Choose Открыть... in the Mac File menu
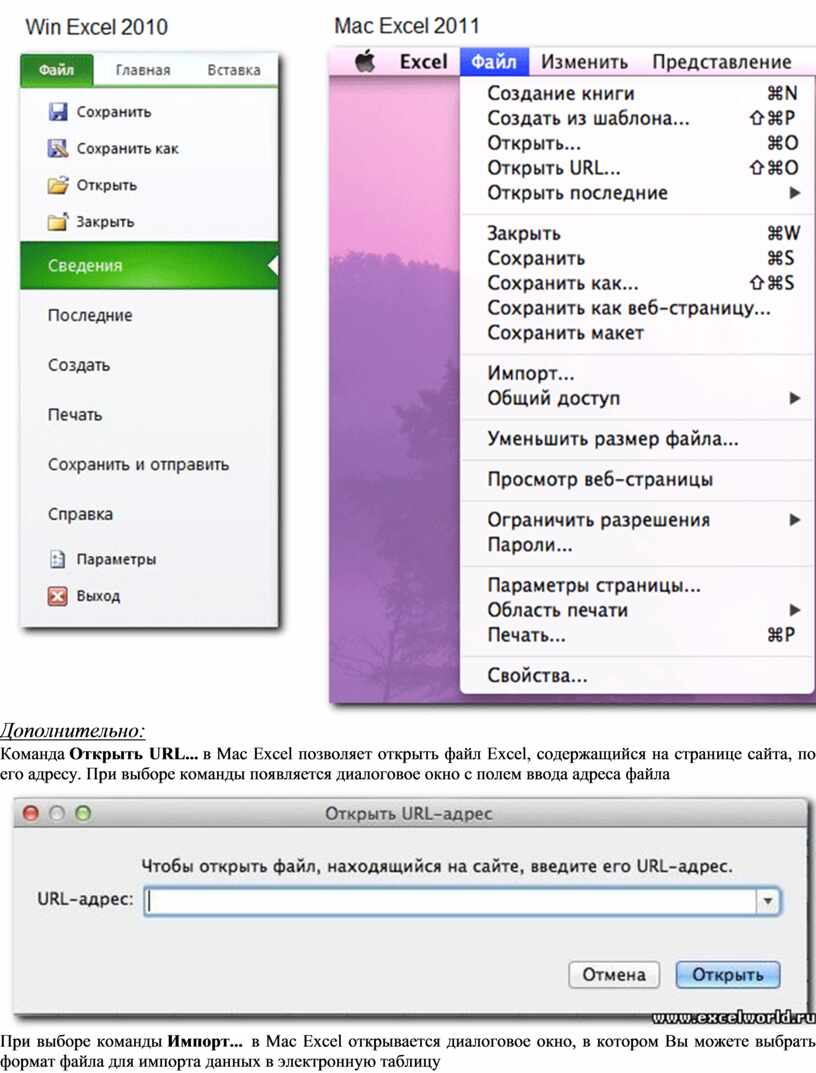The height and width of the screenshot is (1073, 816). click(637, 143)
